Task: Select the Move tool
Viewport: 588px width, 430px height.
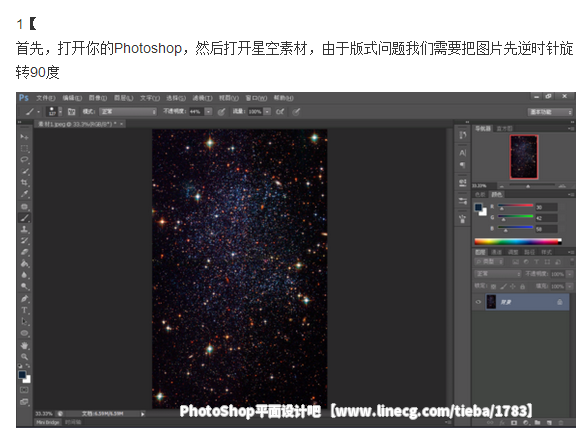Action: click(x=25, y=137)
